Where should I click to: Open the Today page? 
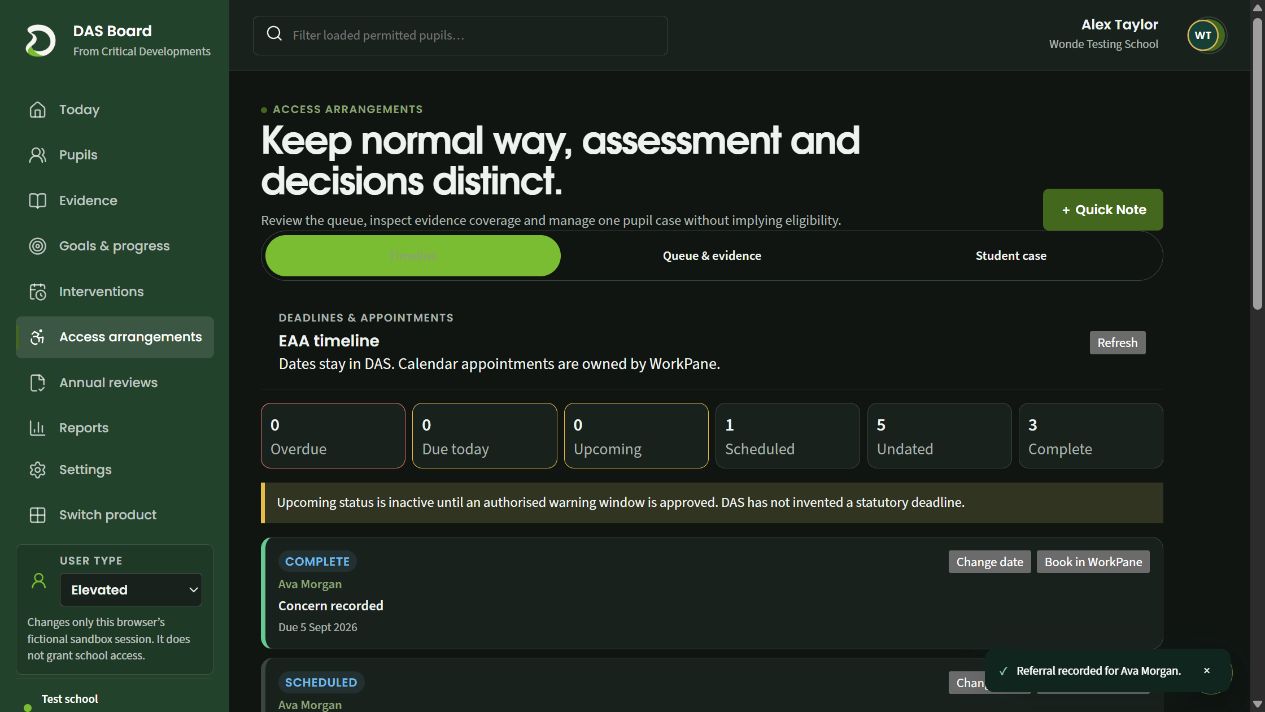(x=115, y=110)
